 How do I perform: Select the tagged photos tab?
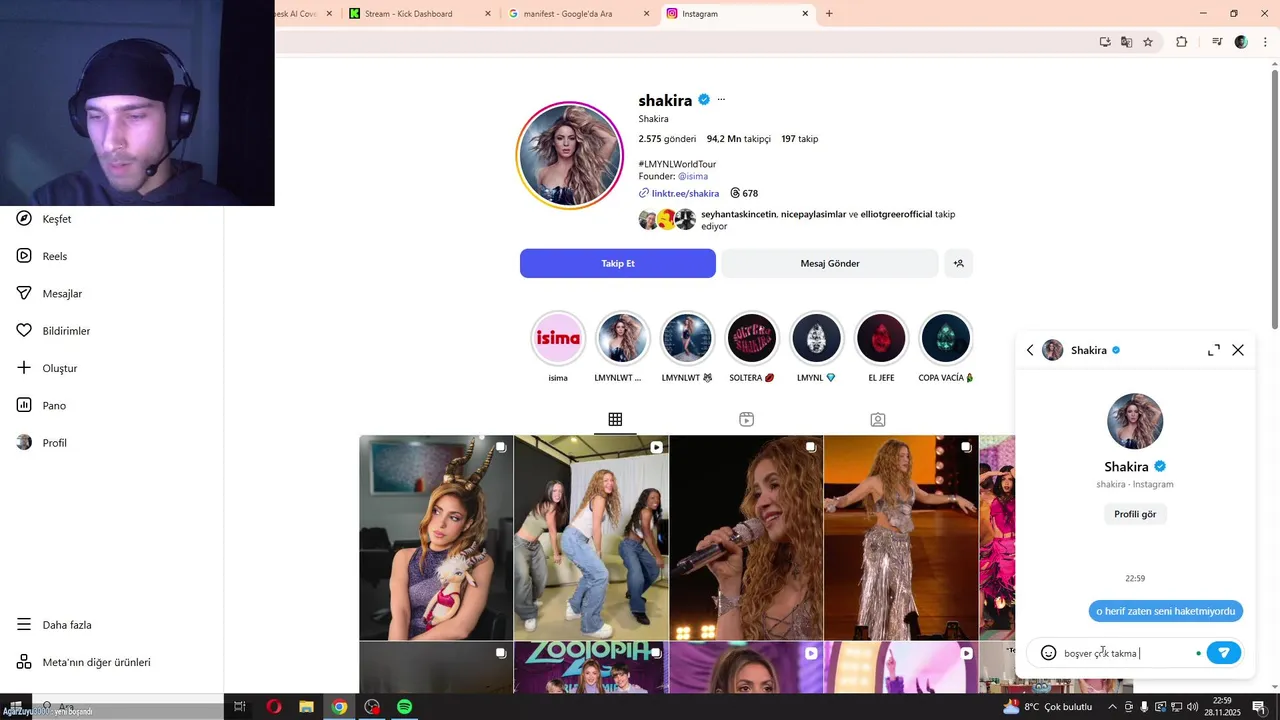[x=877, y=420]
